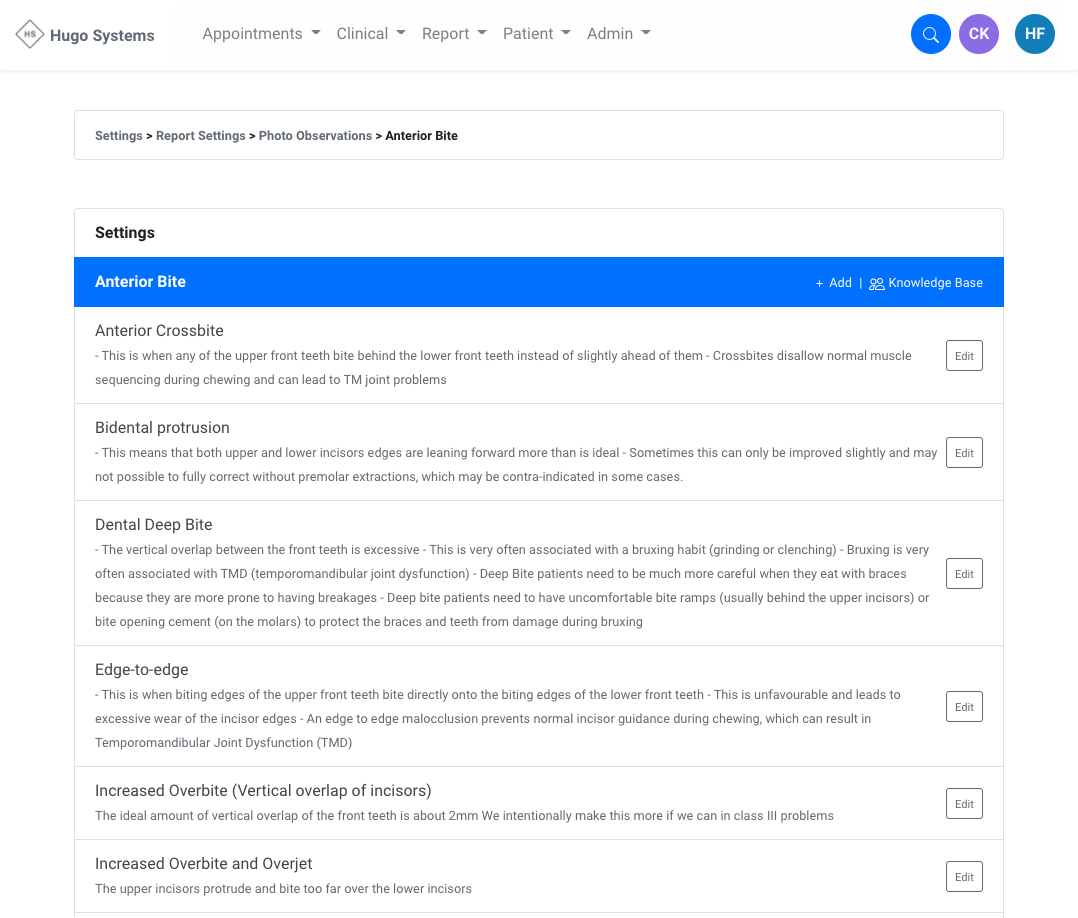Open the blue search icon button
Screen dimensions: 1078x918
coord(930,35)
